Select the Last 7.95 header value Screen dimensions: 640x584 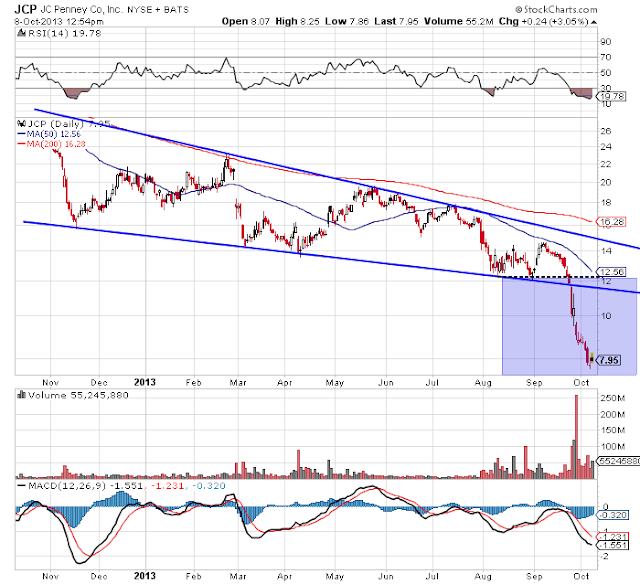pyautogui.click(x=396, y=21)
